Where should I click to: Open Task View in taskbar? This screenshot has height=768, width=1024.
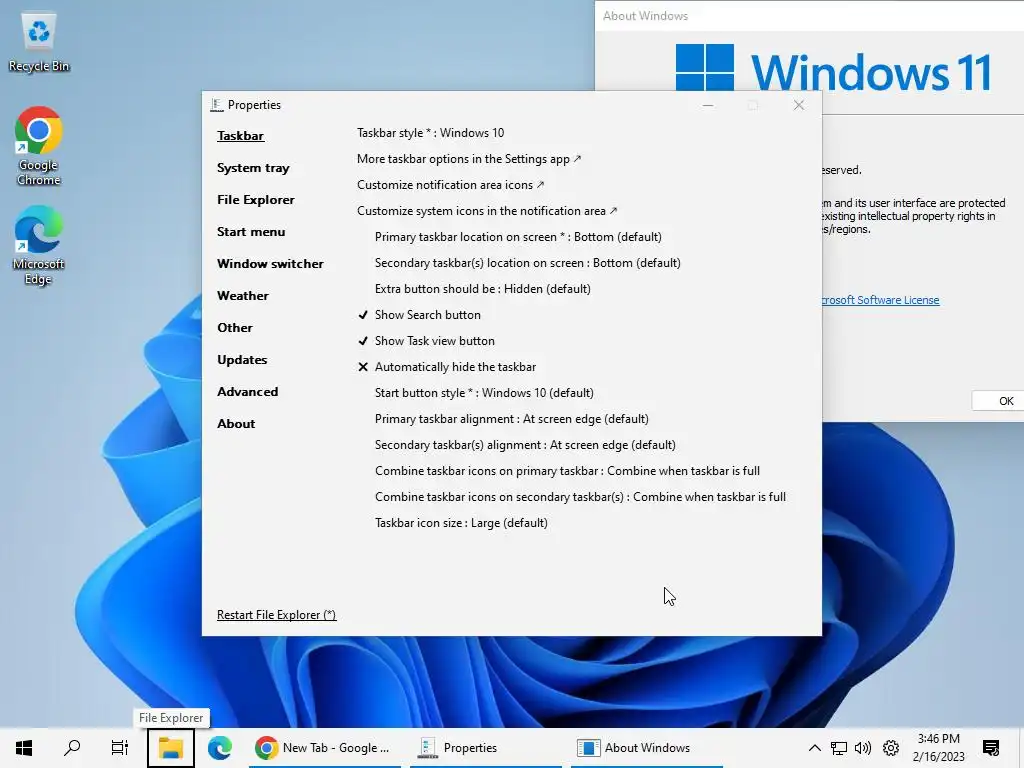click(120, 748)
